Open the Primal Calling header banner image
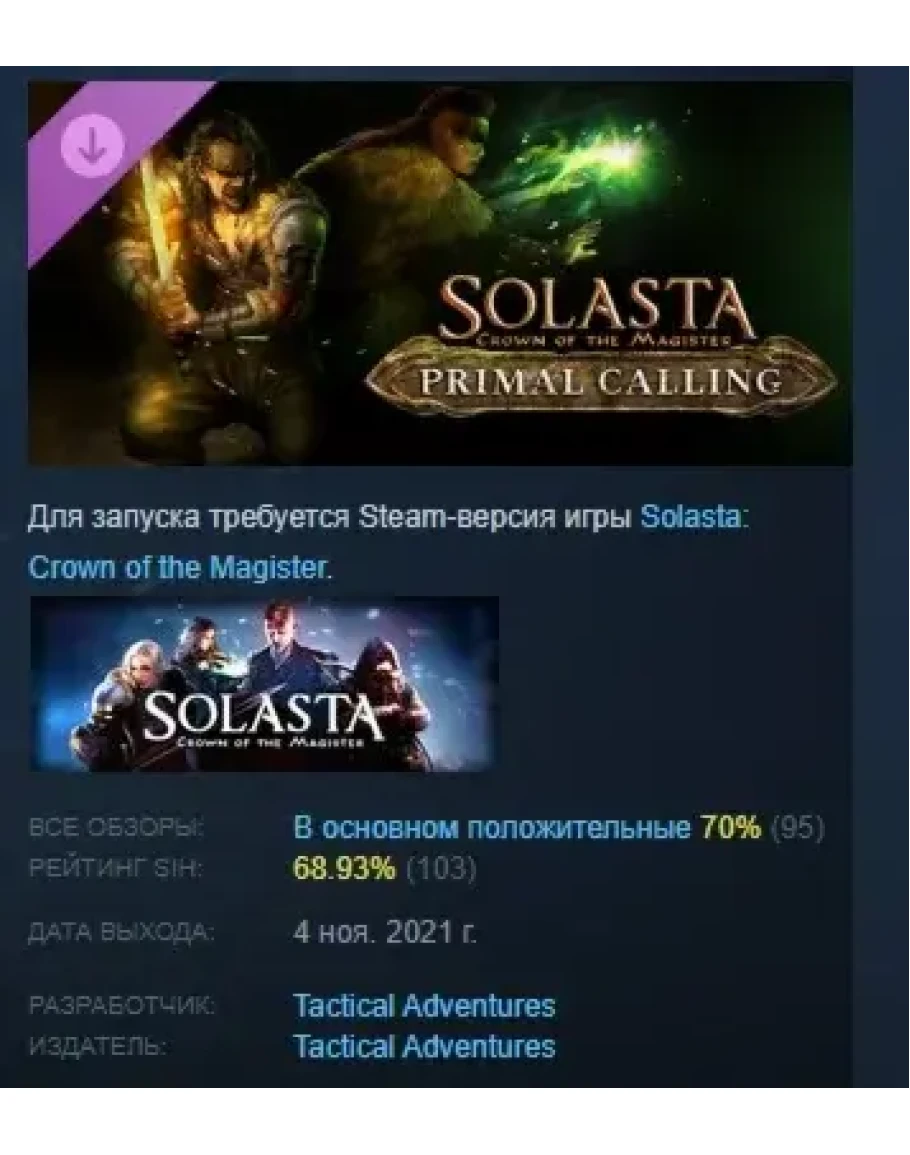The width and height of the screenshot is (910, 1155). 440,273
